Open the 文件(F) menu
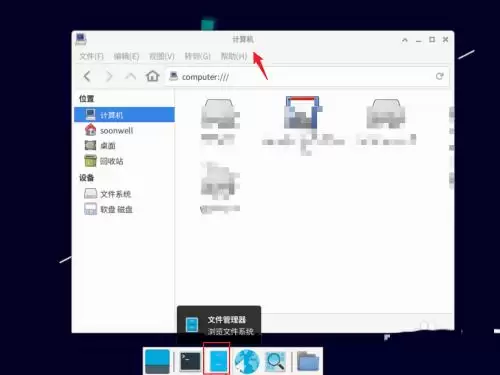 point(91,56)
